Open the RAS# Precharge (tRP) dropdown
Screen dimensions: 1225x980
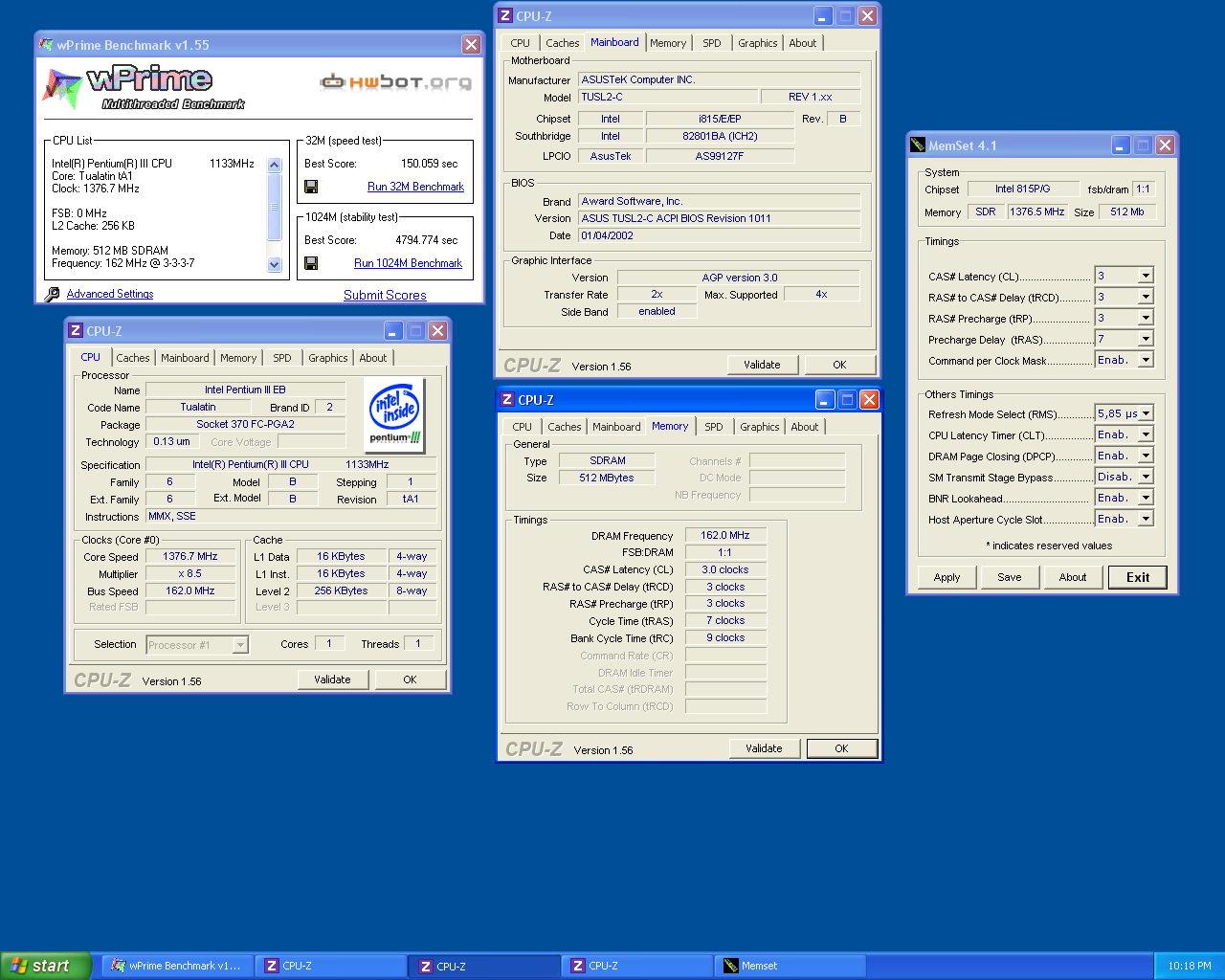[x=1145, y=318]
